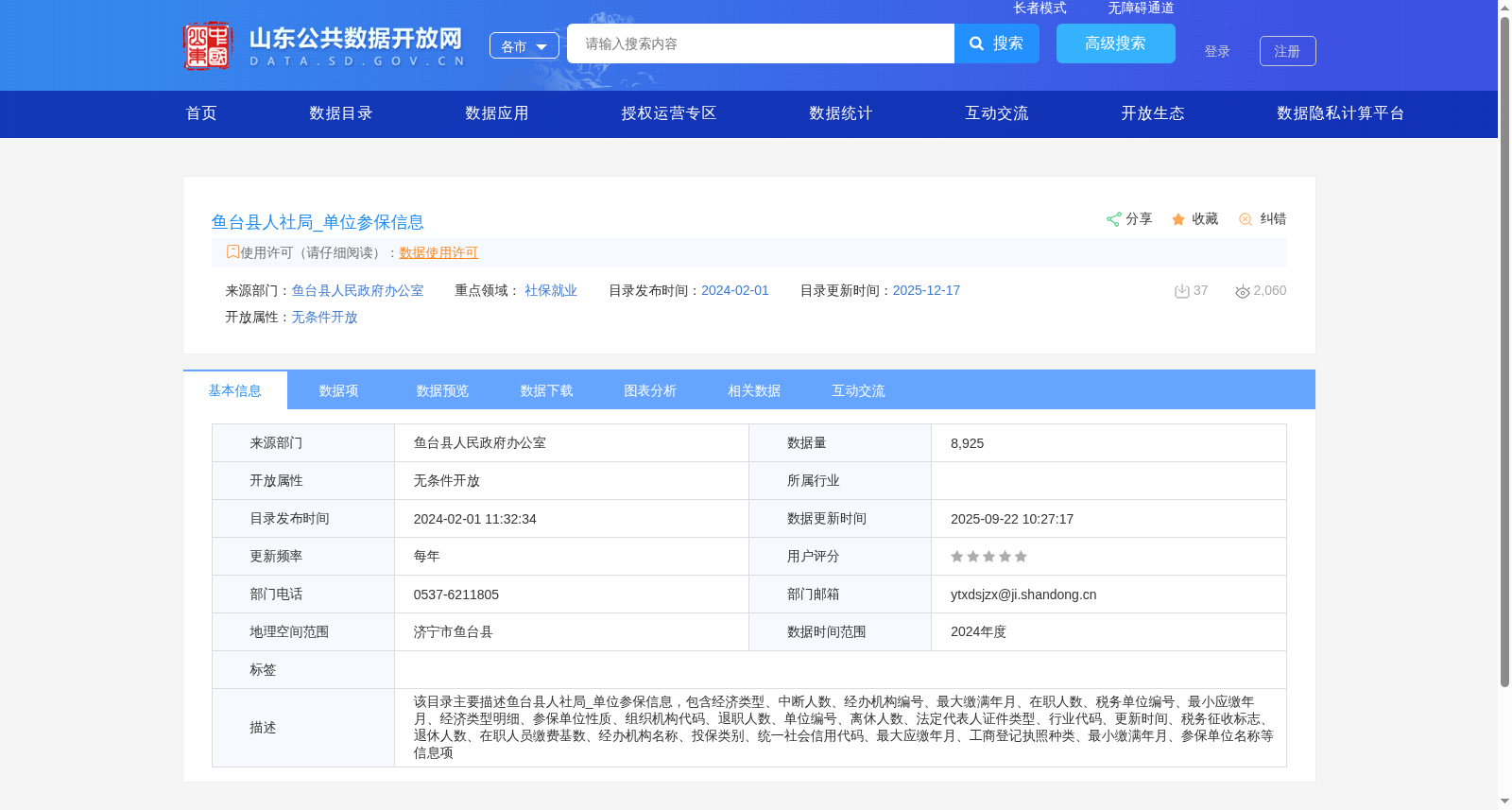
Task: Click the download count icon showing 37
Action: point(1181,291)
